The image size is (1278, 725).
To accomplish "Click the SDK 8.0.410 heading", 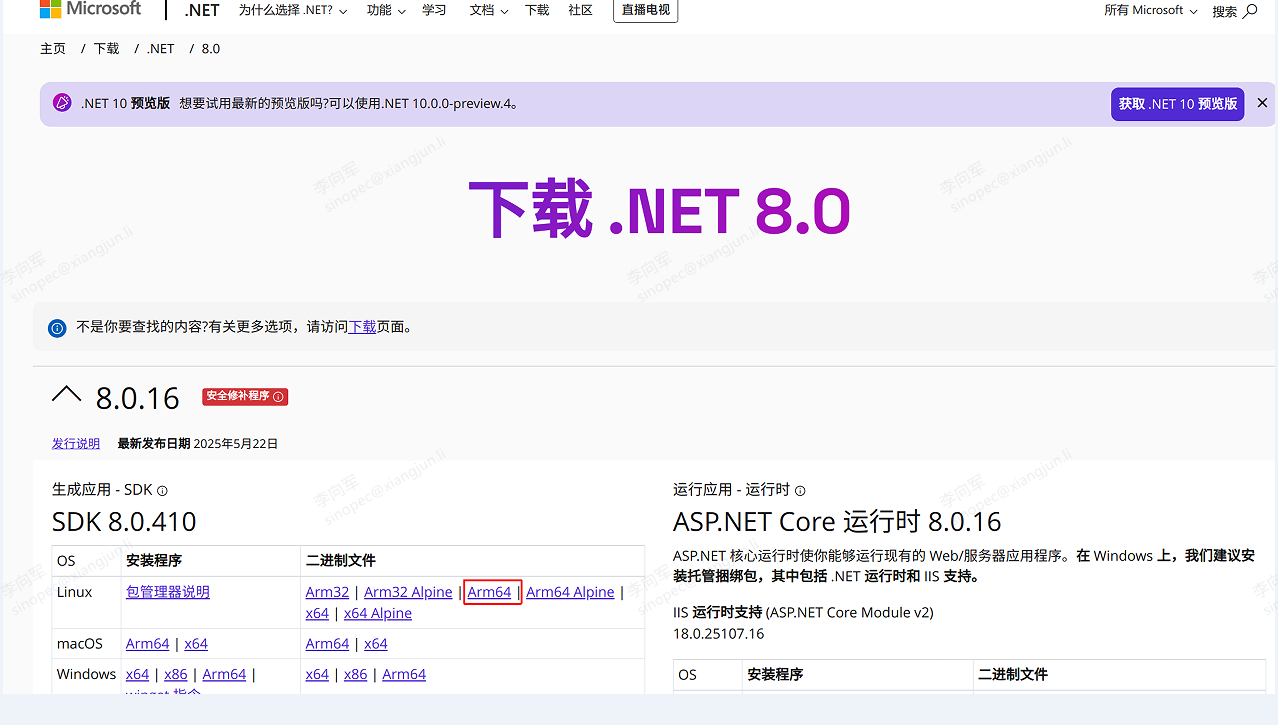I will (124, 521).
